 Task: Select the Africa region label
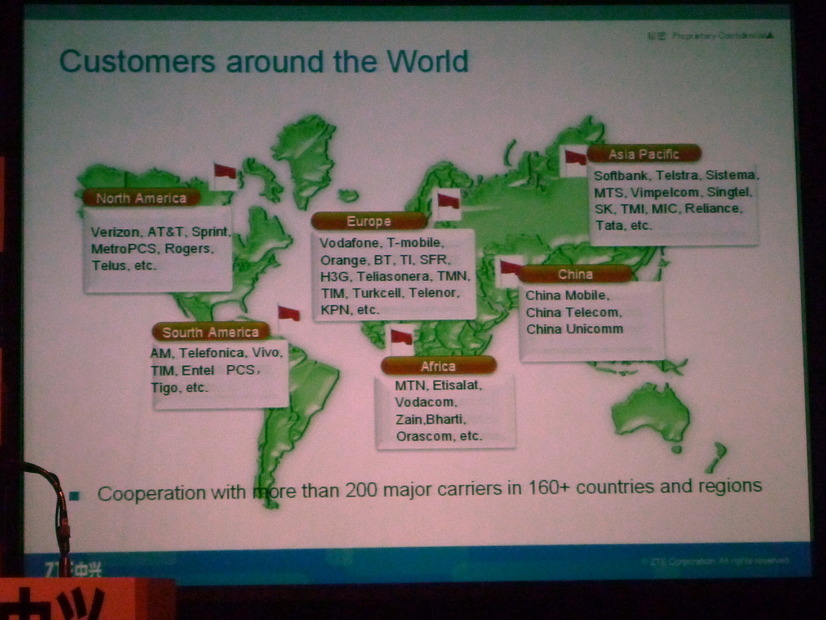pos(438,366)
